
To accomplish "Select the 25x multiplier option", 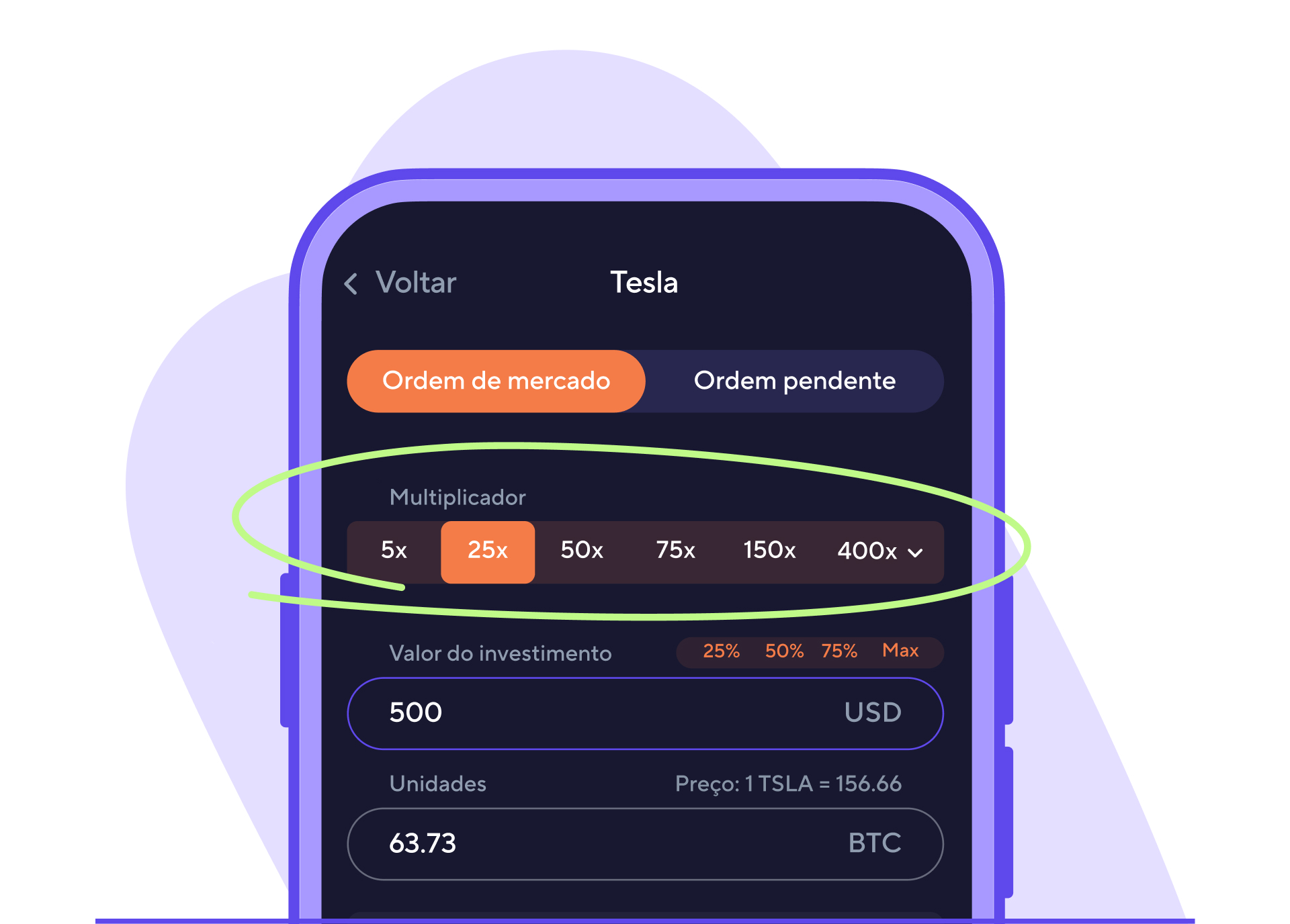I will tap(488, 551).
